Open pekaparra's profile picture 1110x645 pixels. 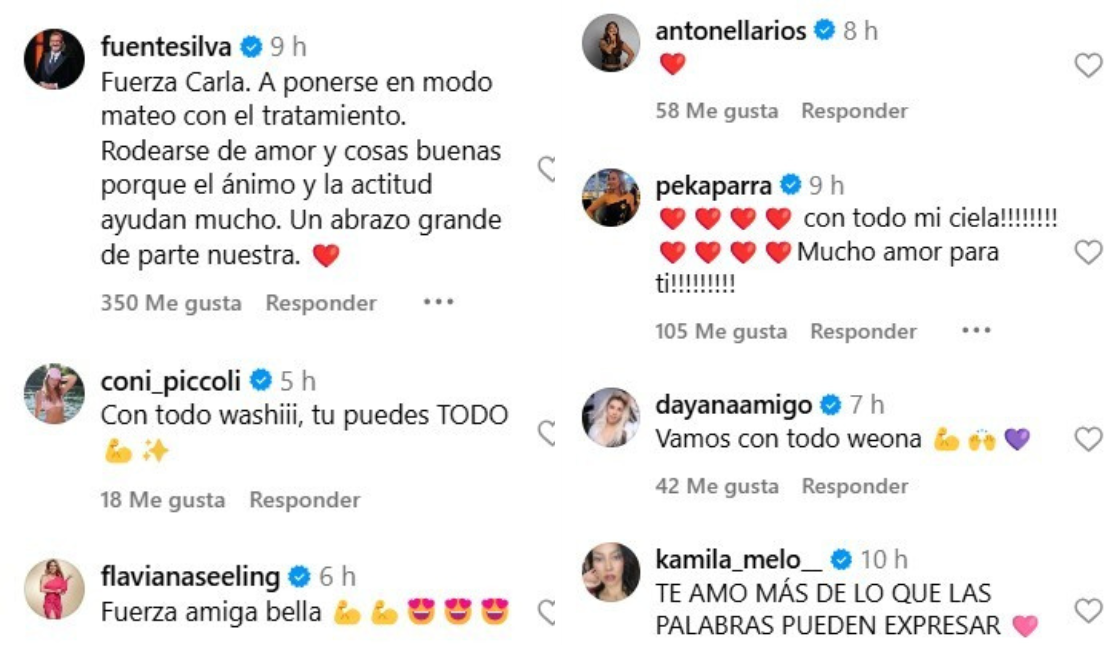tap(610, 198)
